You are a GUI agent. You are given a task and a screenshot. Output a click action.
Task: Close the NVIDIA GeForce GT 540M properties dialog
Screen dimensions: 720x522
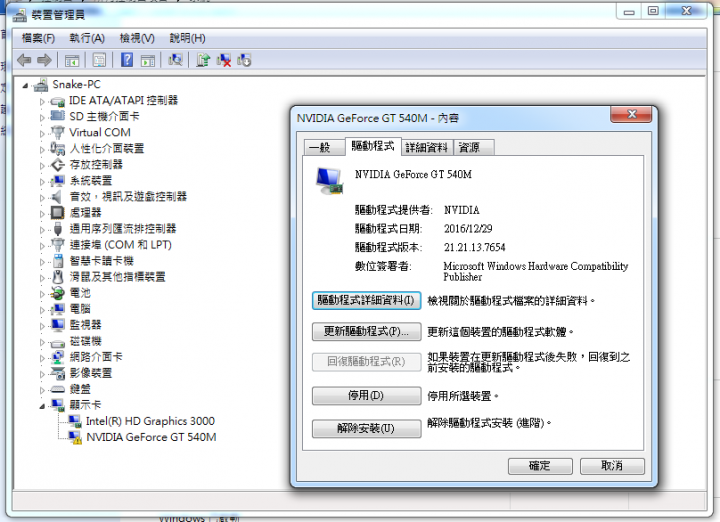631,114
